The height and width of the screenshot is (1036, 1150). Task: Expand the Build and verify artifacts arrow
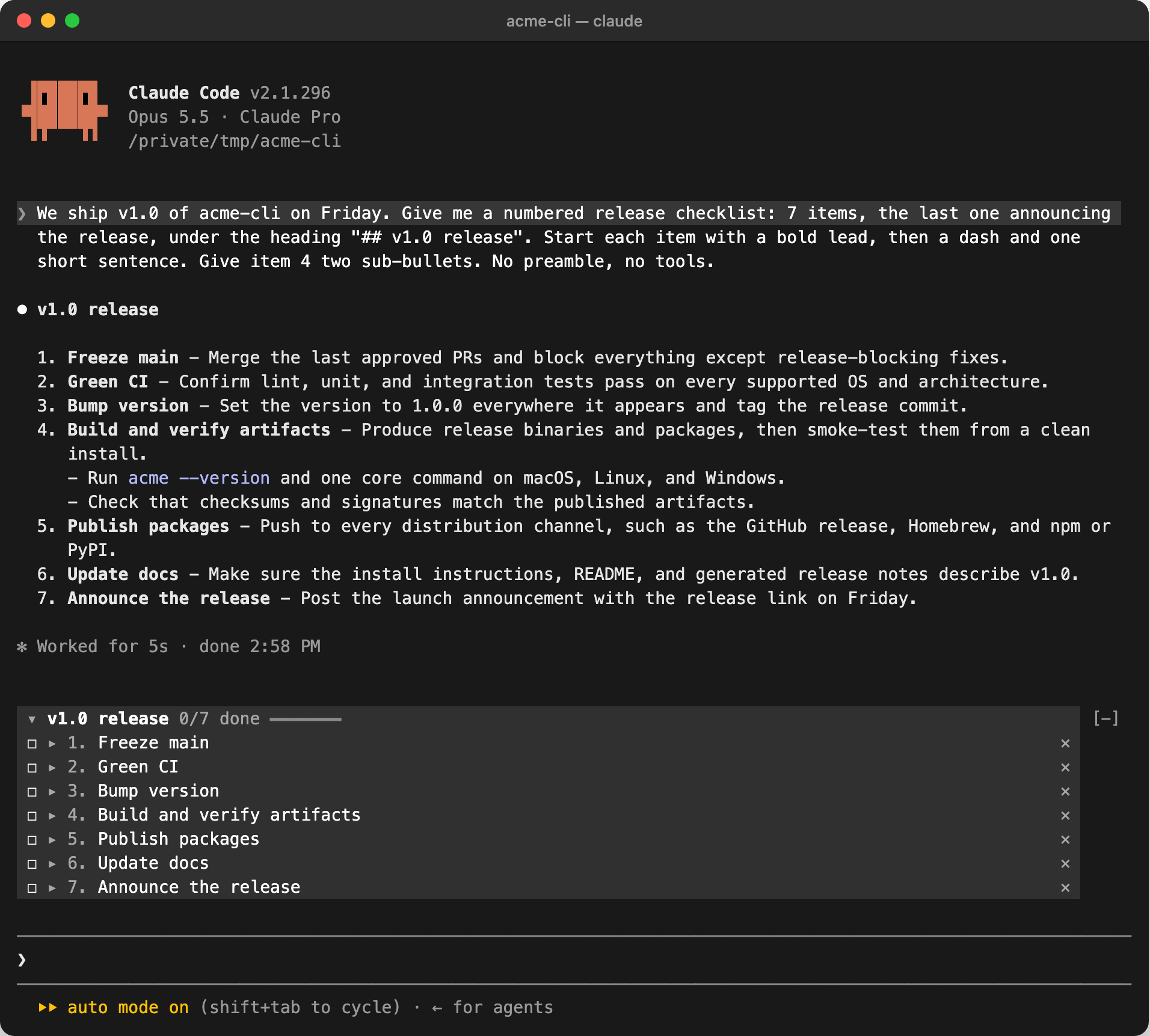coord(52,816)
